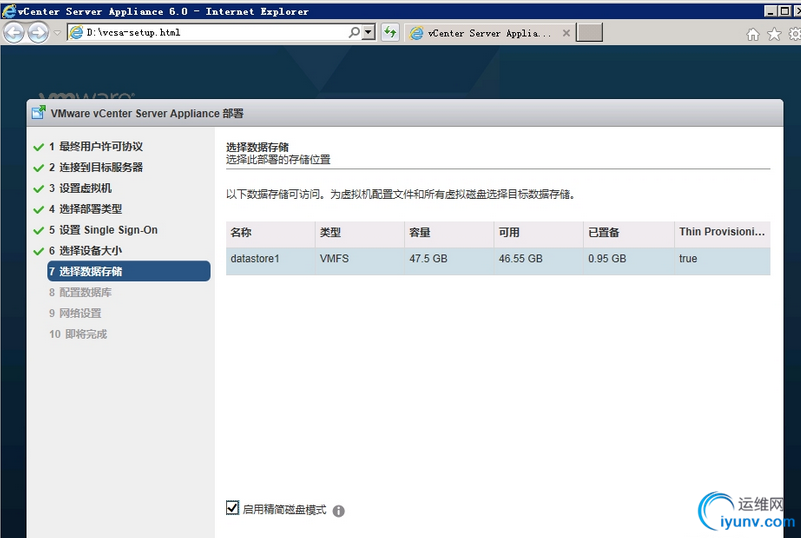Select current step 7 选择数据存储
The image size is (801, 538).
click(129, 271)
